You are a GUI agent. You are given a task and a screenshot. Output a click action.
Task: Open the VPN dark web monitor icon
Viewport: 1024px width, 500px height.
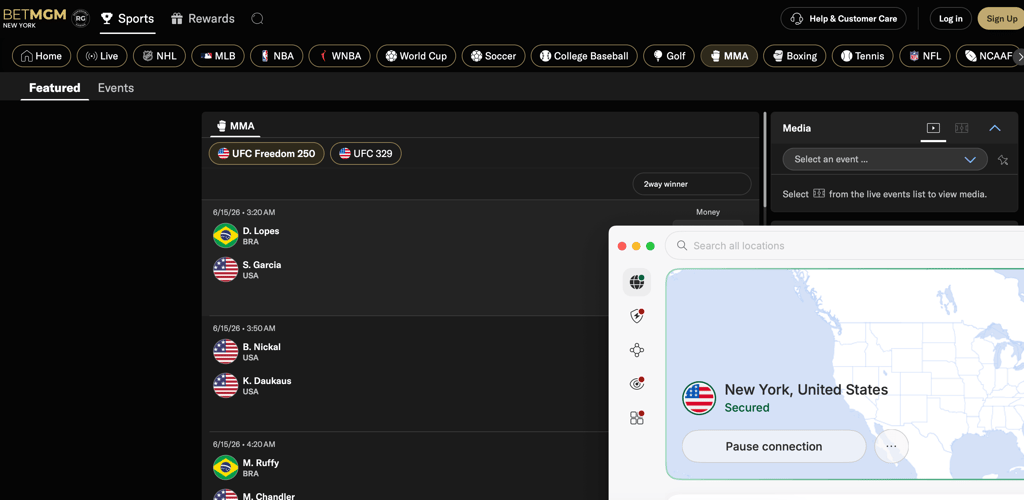click(637, 384)
